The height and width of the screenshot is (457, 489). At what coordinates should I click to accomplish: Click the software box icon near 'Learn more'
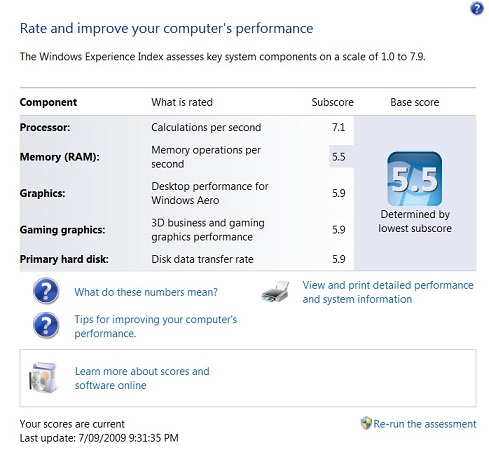pos(43,377)
